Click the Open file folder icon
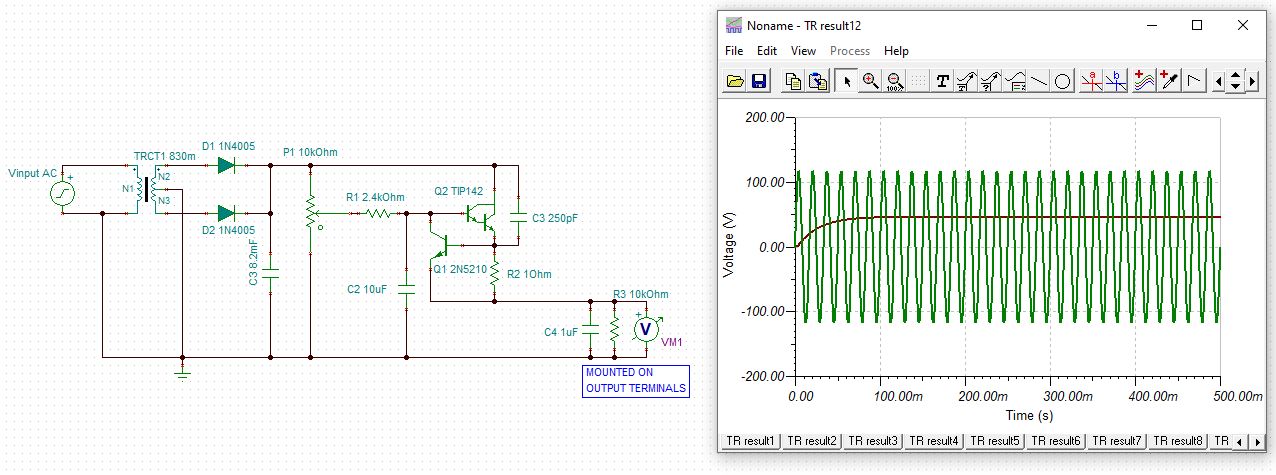The width and height of the screenshot is (1276, 475). click(x=736, y=82)
